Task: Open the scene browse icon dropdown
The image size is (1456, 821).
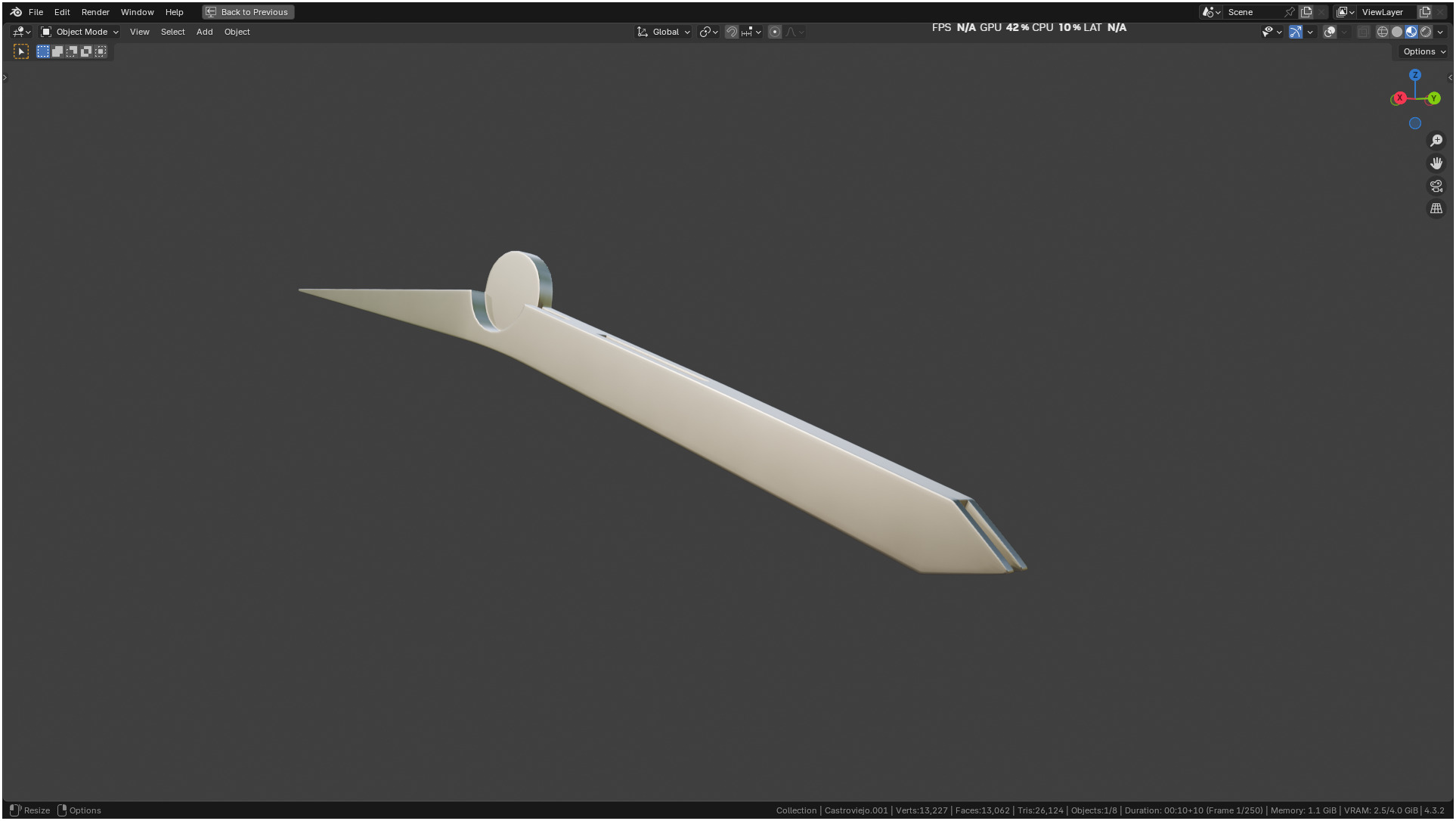Action: [x=1212, y=12]
